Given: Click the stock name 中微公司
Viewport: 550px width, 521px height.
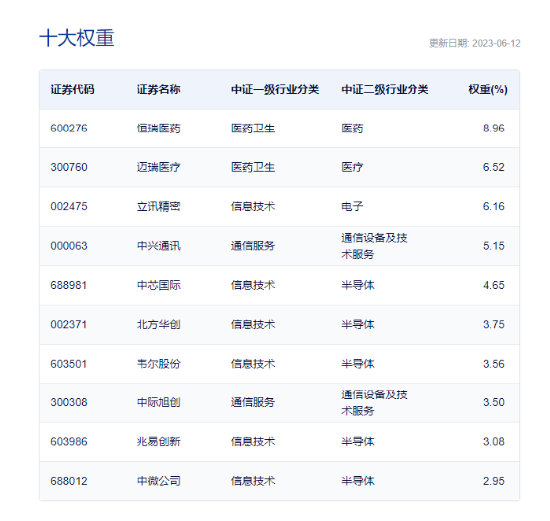Looking at the screenshot, I should [159, 481].
